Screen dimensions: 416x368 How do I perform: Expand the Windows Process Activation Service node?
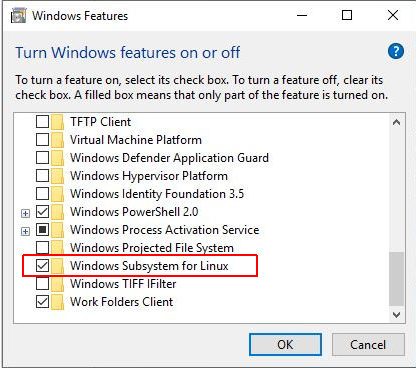(x=25, y=231)
